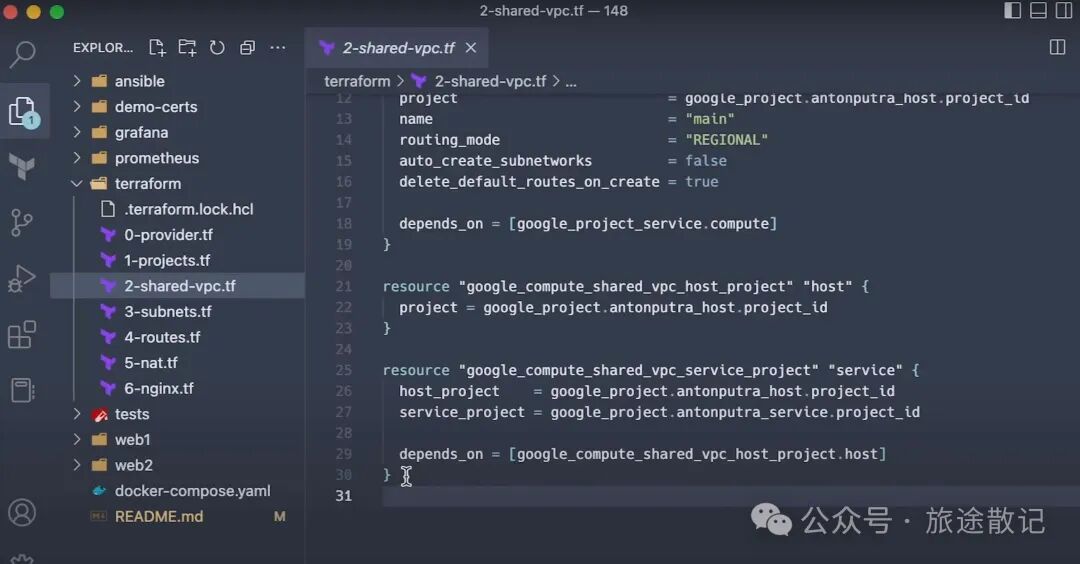Open the Search view in activity bar
1080x564 pixels.
tap(22, 54)
